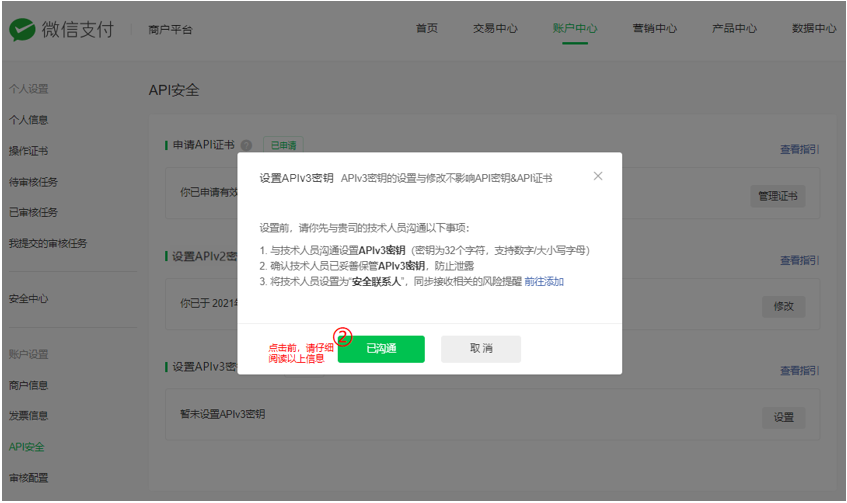Image resolution: width=847 pixels, height=503 pixels.
Task: Choose 安全中心 from the sidebar
Action: point(29,299)
